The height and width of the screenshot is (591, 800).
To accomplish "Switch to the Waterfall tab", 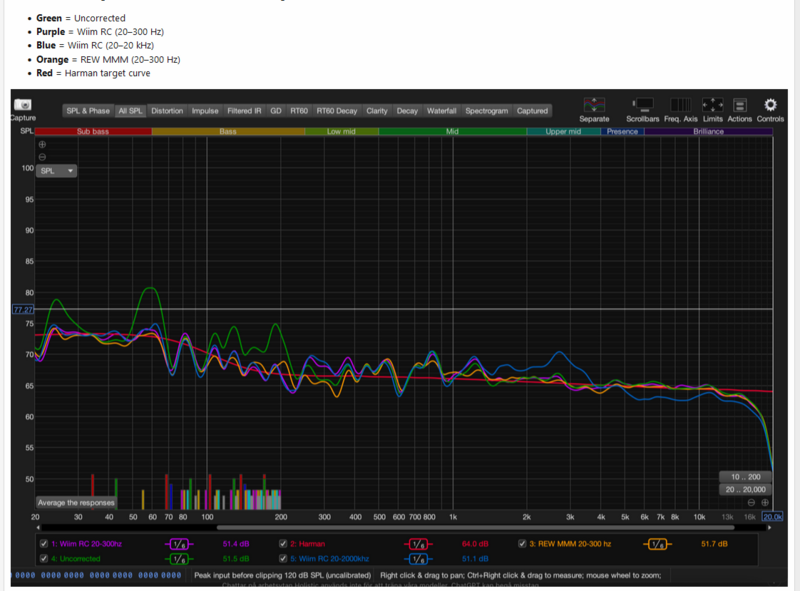I will click(x=441, y=111).
